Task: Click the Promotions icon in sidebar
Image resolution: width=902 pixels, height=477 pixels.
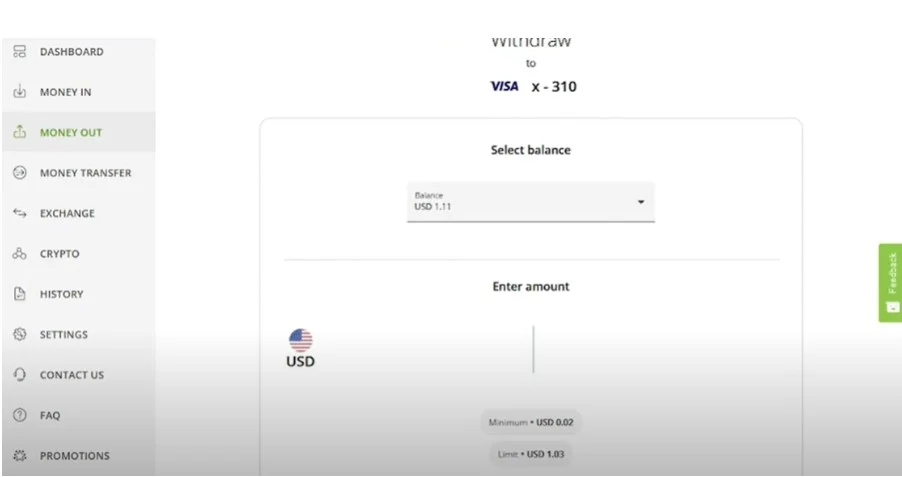Action: pos(19,456)
